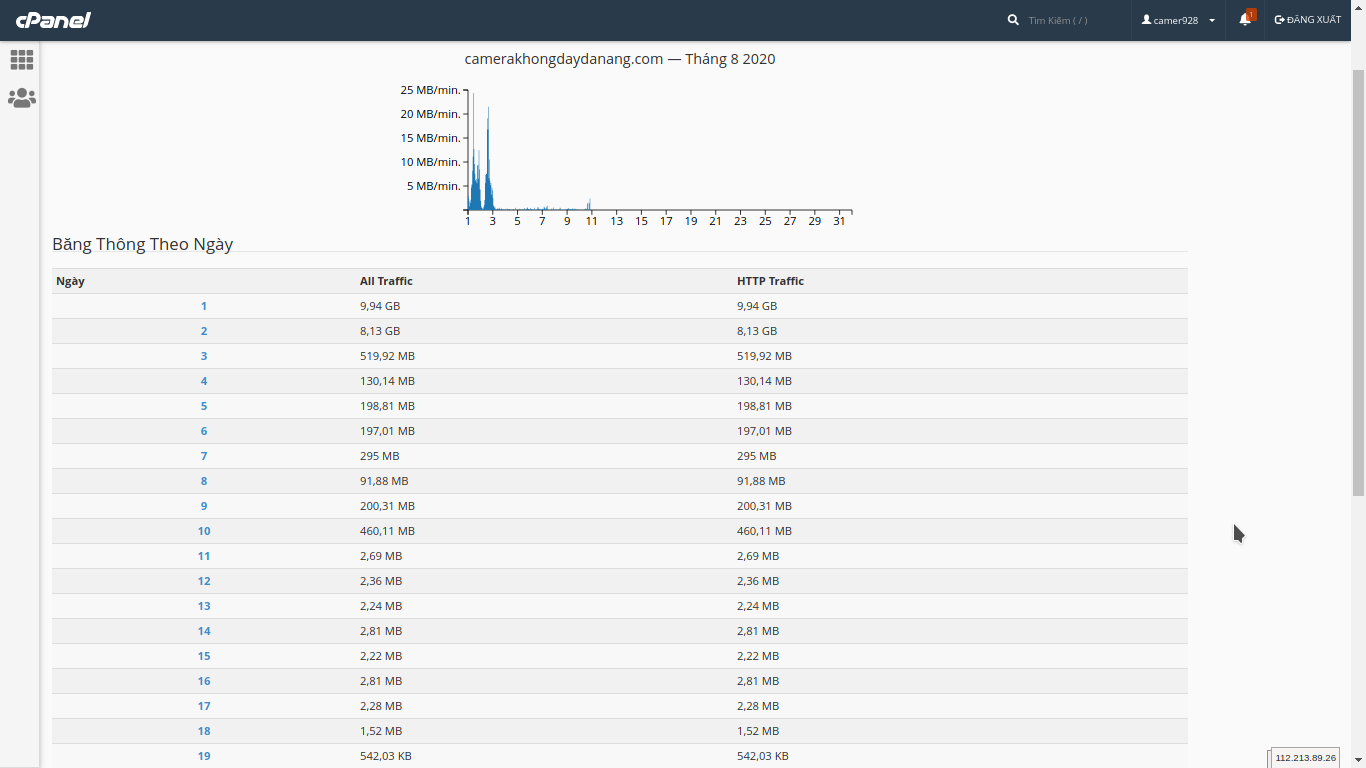
Task: Log out via ĐĂNG XUẤT
Action: tap(1308, 20)
